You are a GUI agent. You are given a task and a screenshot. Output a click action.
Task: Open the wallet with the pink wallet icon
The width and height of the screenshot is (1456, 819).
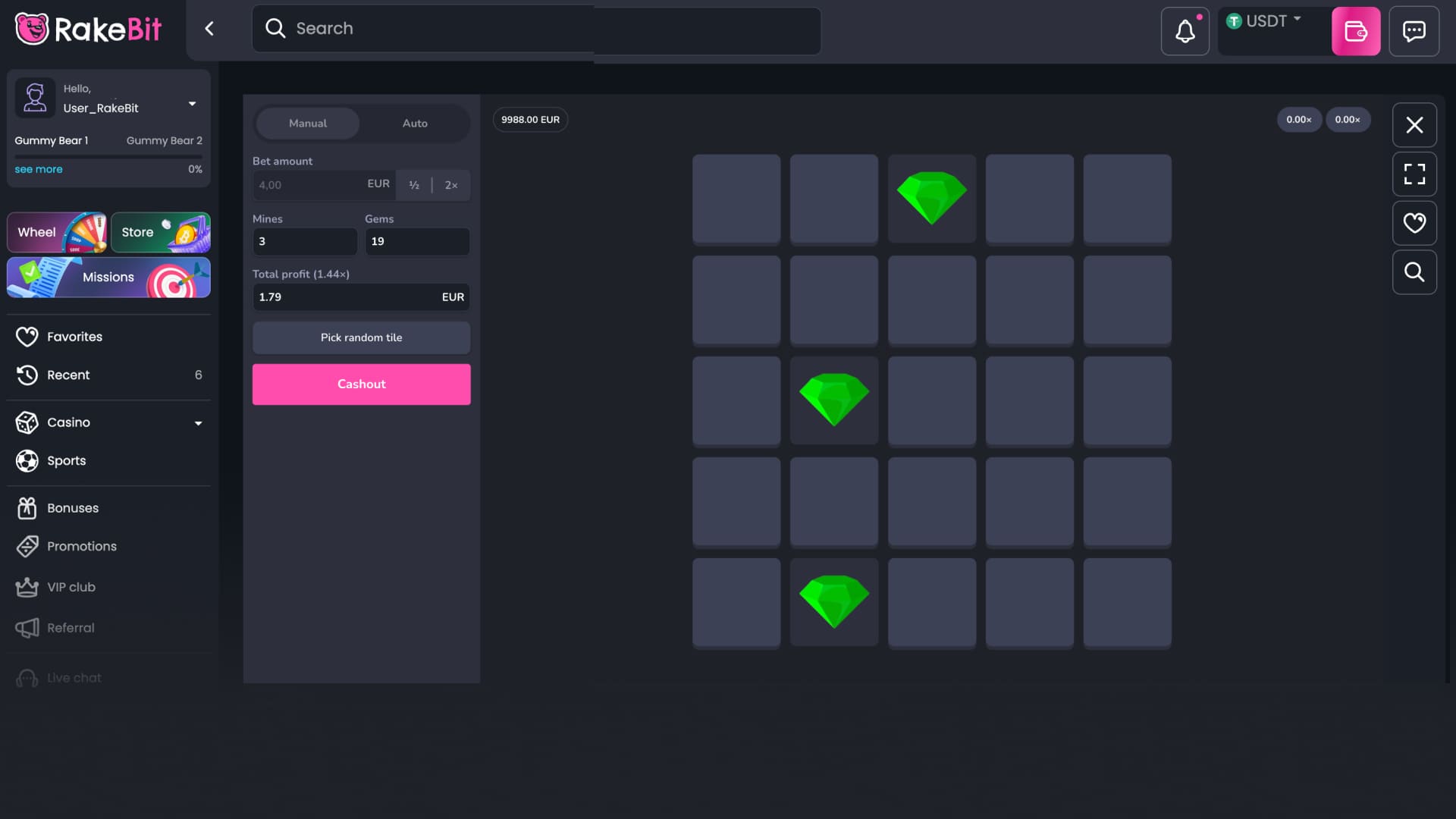tap(1357, 30)
